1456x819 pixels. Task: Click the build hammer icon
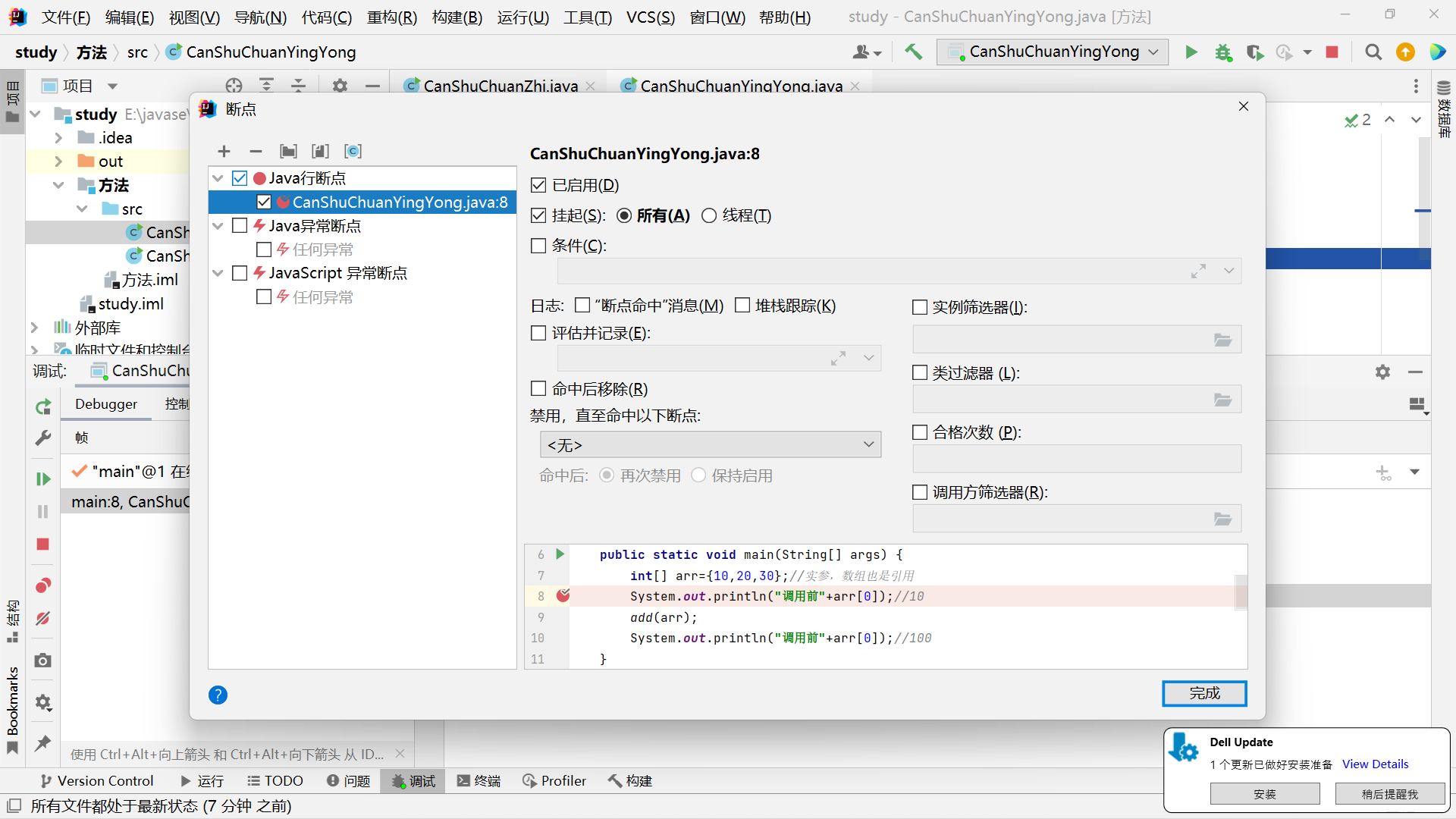(914, 52)
